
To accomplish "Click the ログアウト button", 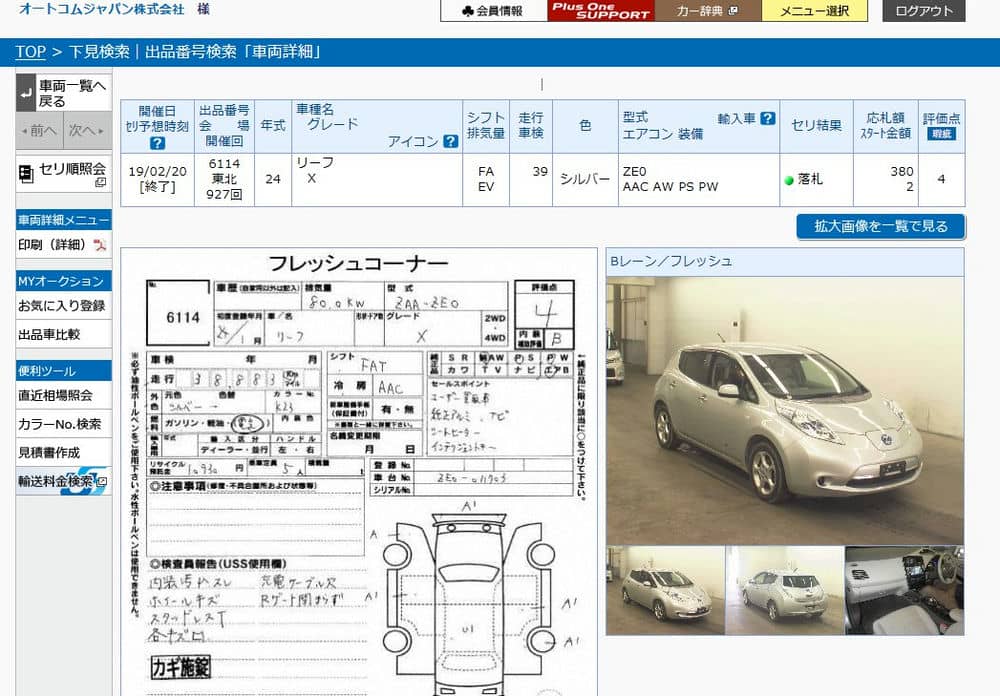I will pos(923,11).
